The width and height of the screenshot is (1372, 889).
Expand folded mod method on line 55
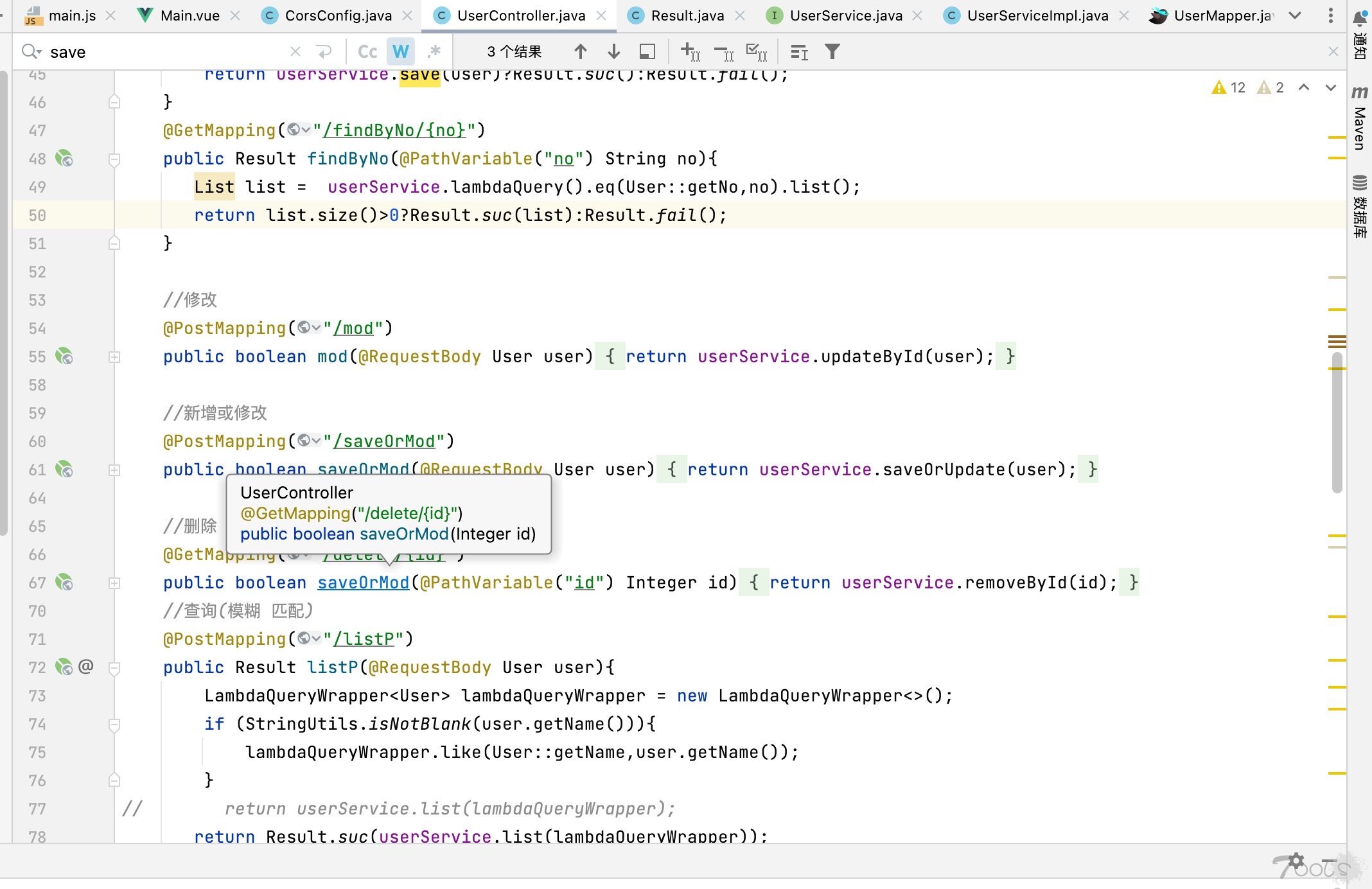coord(114,357)
